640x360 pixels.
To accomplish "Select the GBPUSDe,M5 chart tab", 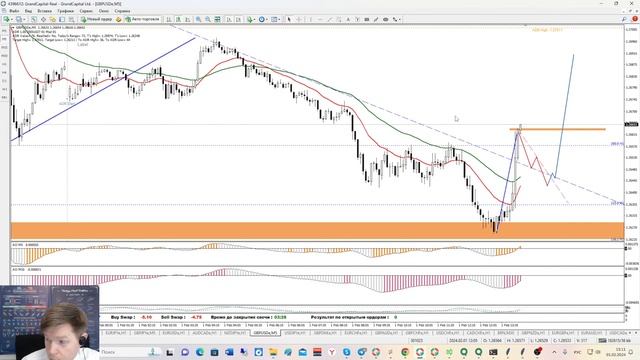I will (x=265, y=333).
